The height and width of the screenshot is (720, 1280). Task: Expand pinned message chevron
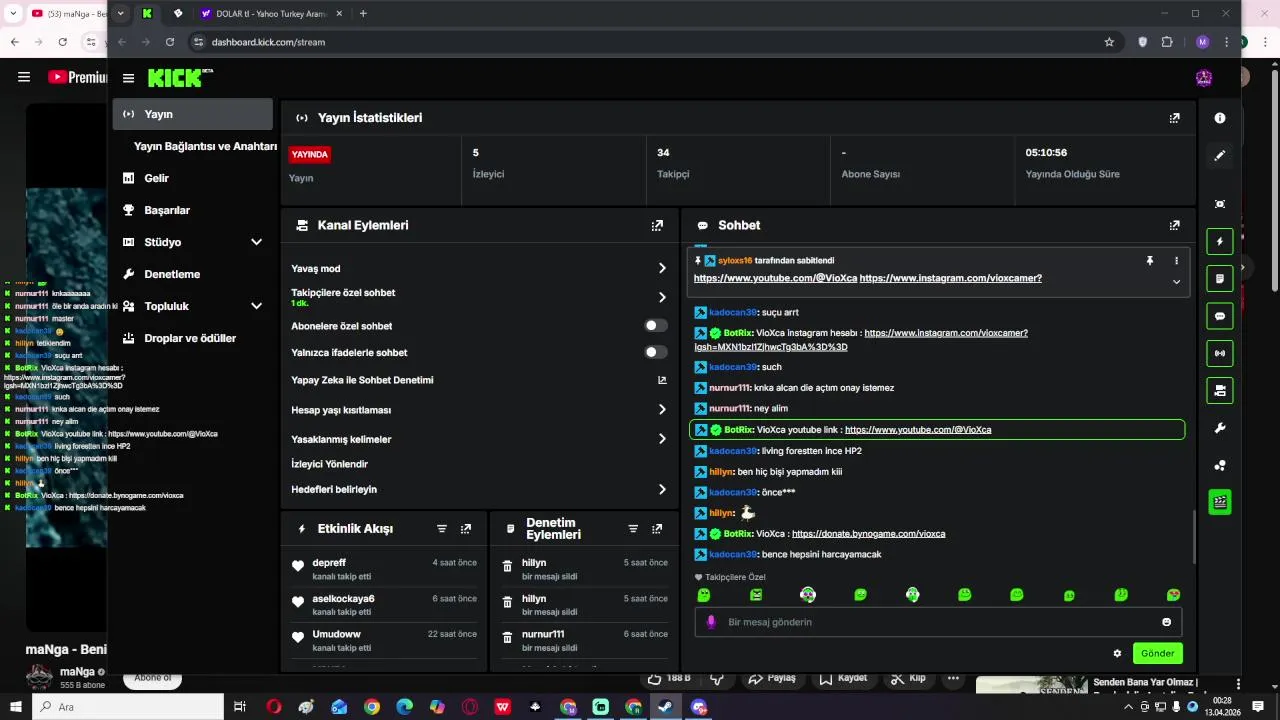tap(1176, 282)
